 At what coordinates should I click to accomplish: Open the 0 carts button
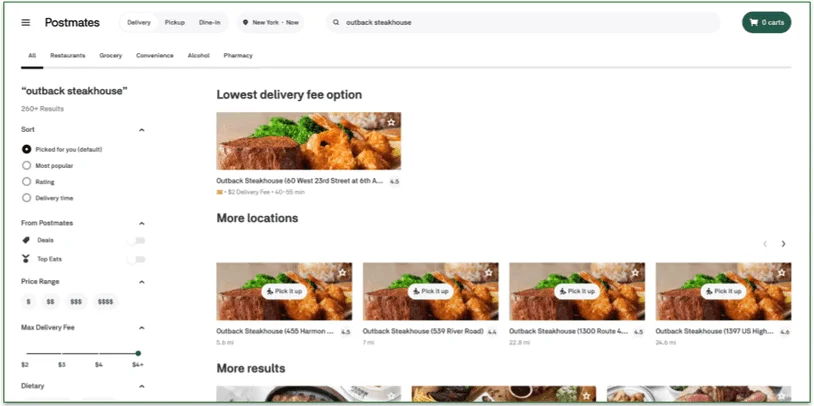(767, 23)
